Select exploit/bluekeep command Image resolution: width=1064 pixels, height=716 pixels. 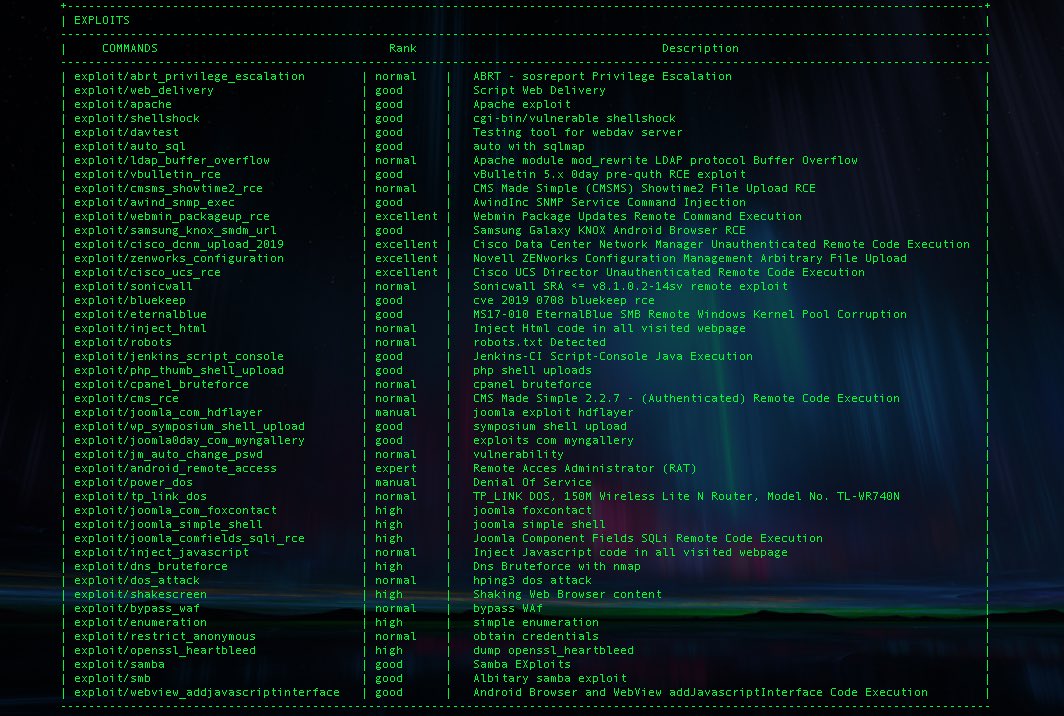(130, 301)
